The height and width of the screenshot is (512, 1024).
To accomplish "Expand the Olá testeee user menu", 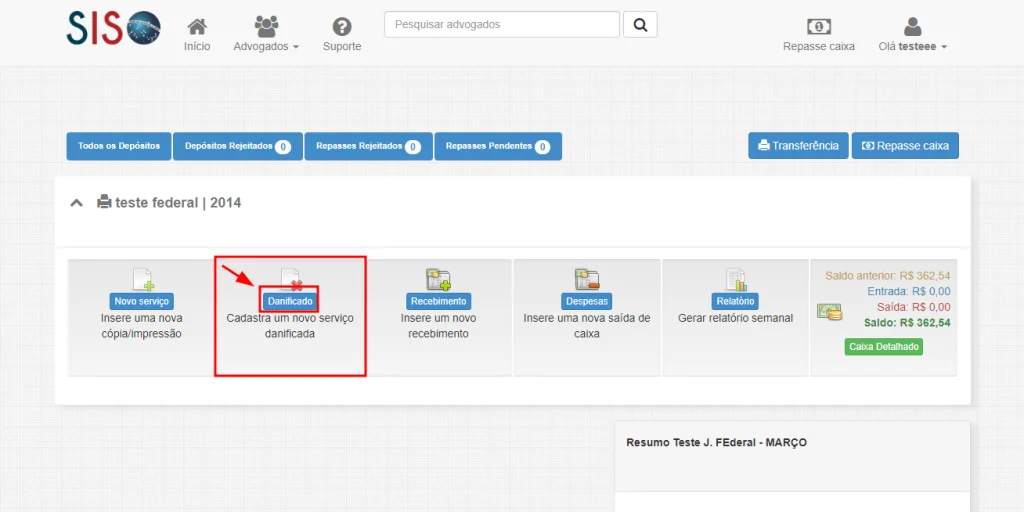I will tap(912, 35).
